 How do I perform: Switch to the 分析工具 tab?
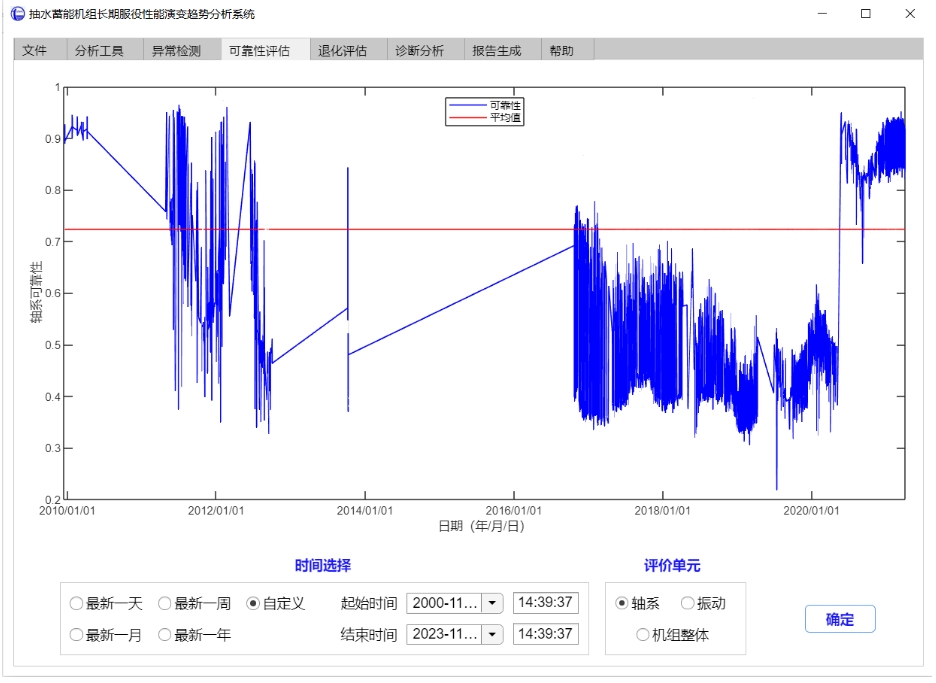[99, 50]
